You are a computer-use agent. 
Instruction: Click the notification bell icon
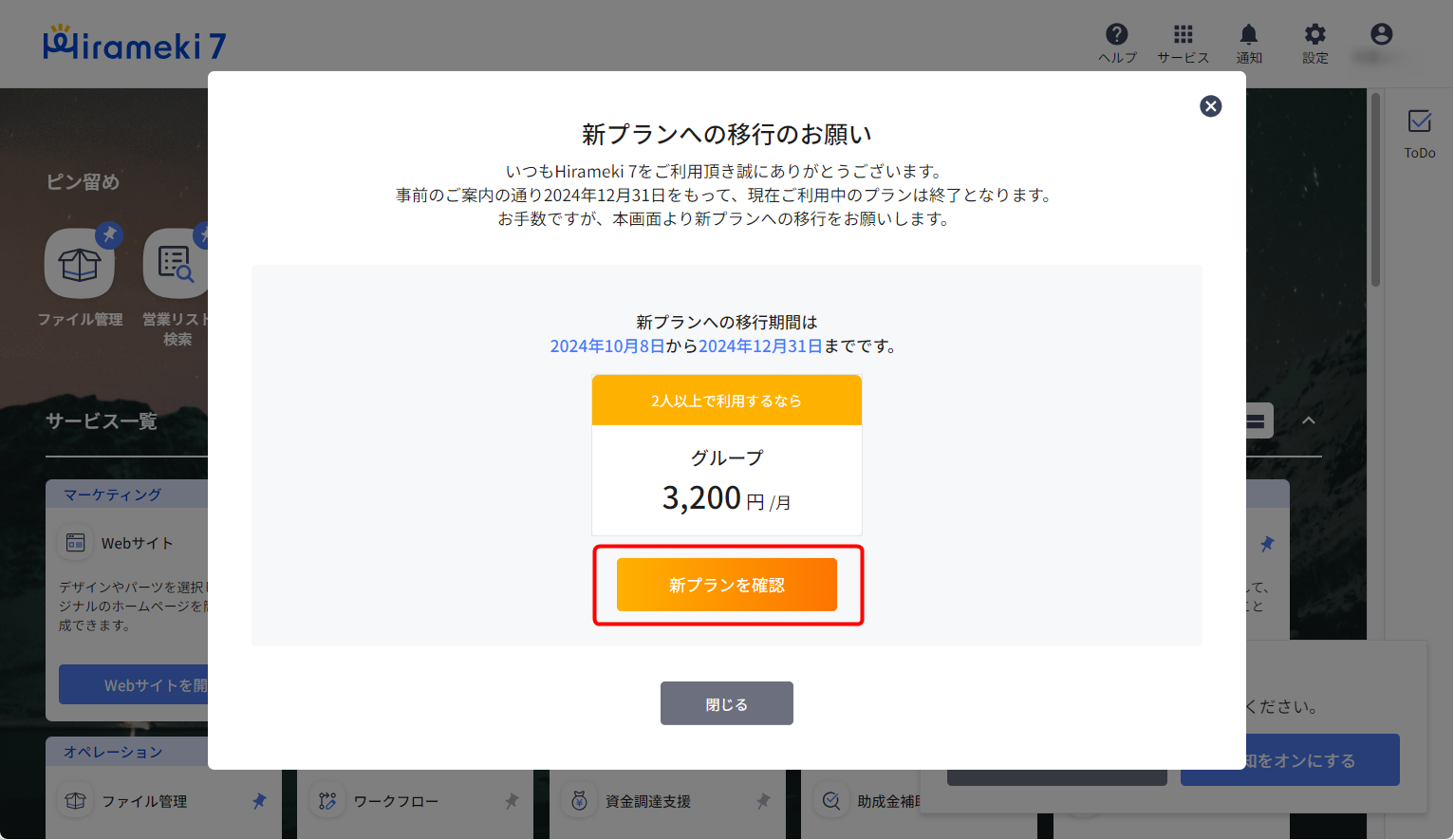[x=1249, y=35]
